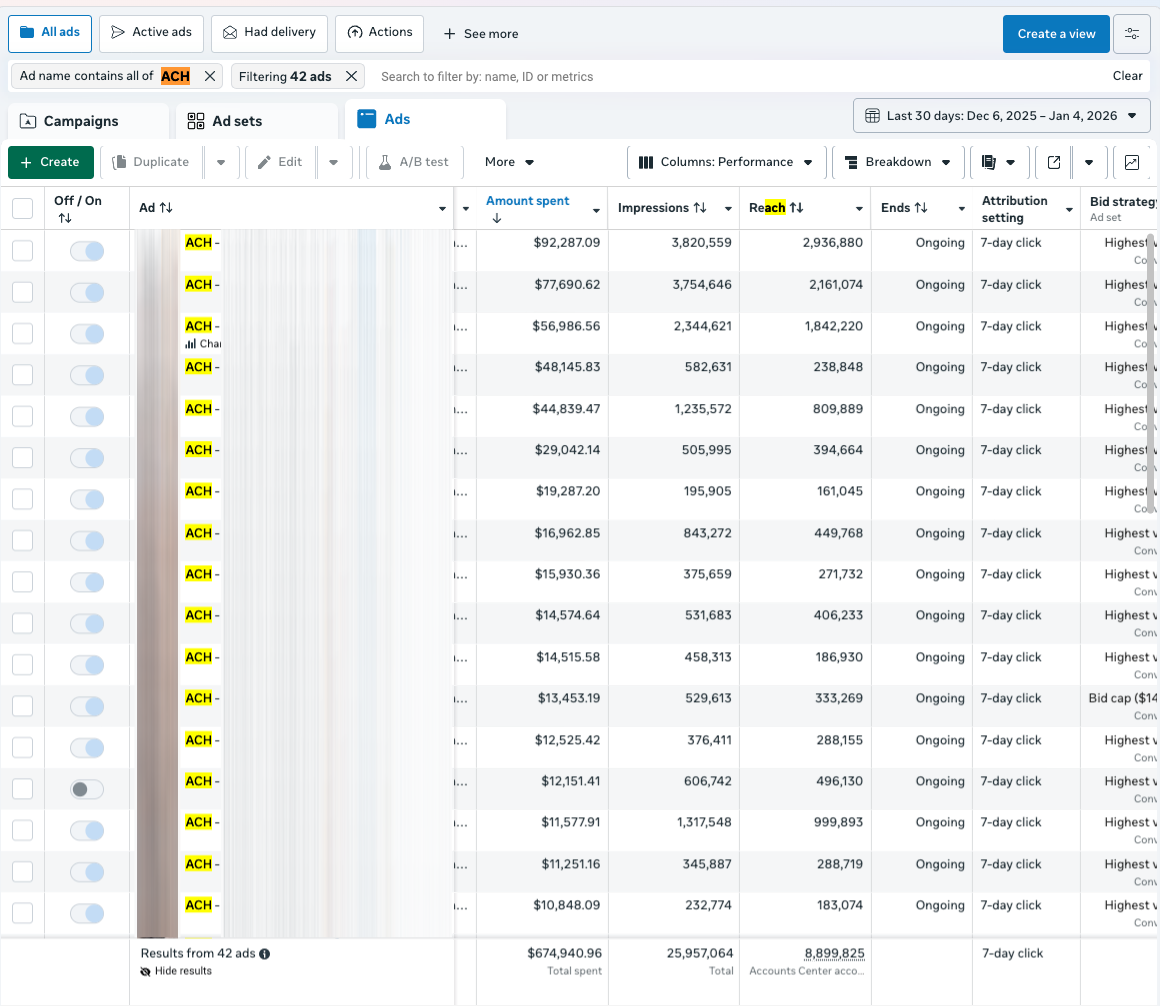
Task: Sort by Impressions arrows icon
Action: pyautogui.click(x=700, y=208)
